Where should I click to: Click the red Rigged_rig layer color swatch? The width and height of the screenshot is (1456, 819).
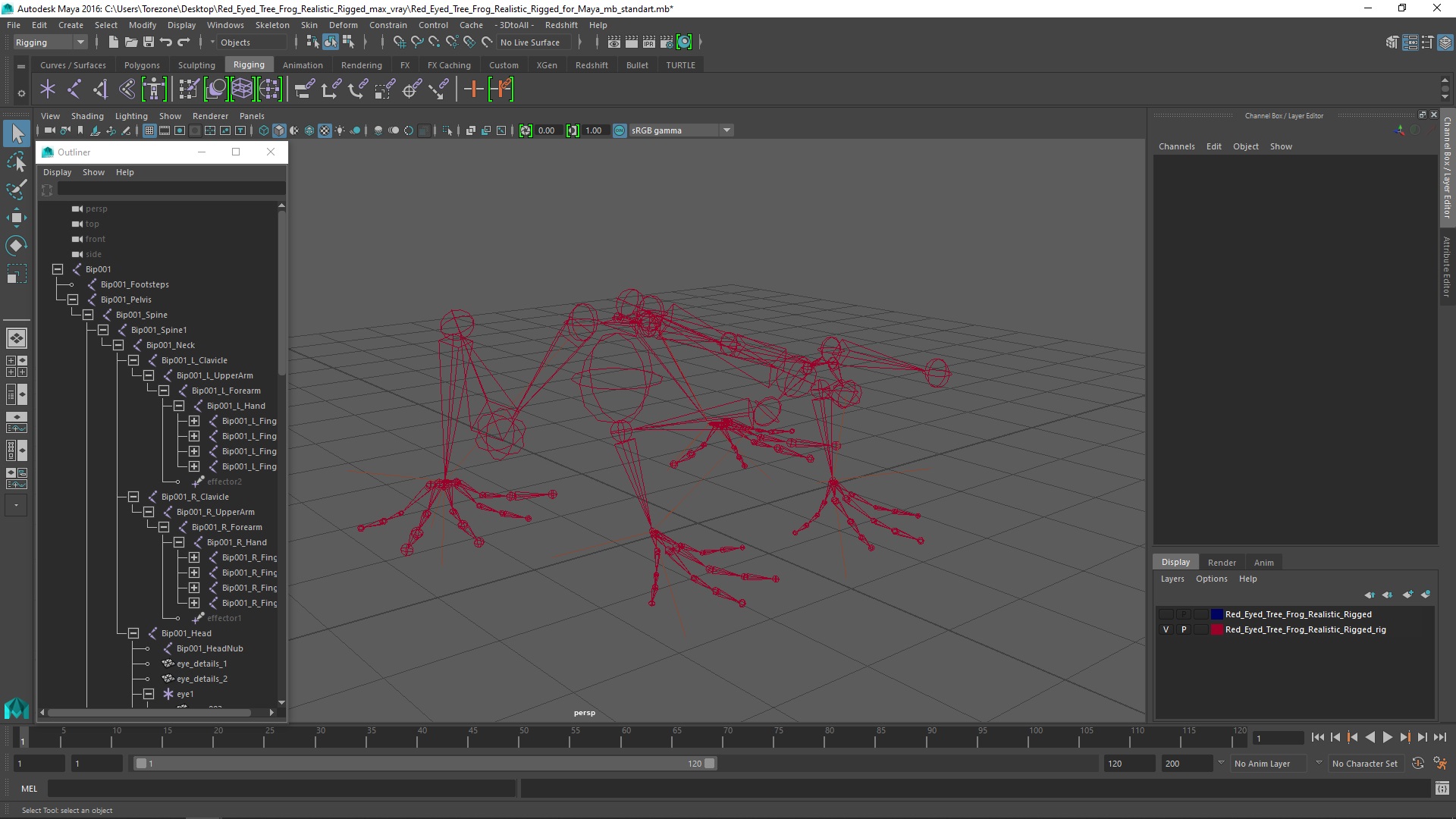click(1217, 629)
